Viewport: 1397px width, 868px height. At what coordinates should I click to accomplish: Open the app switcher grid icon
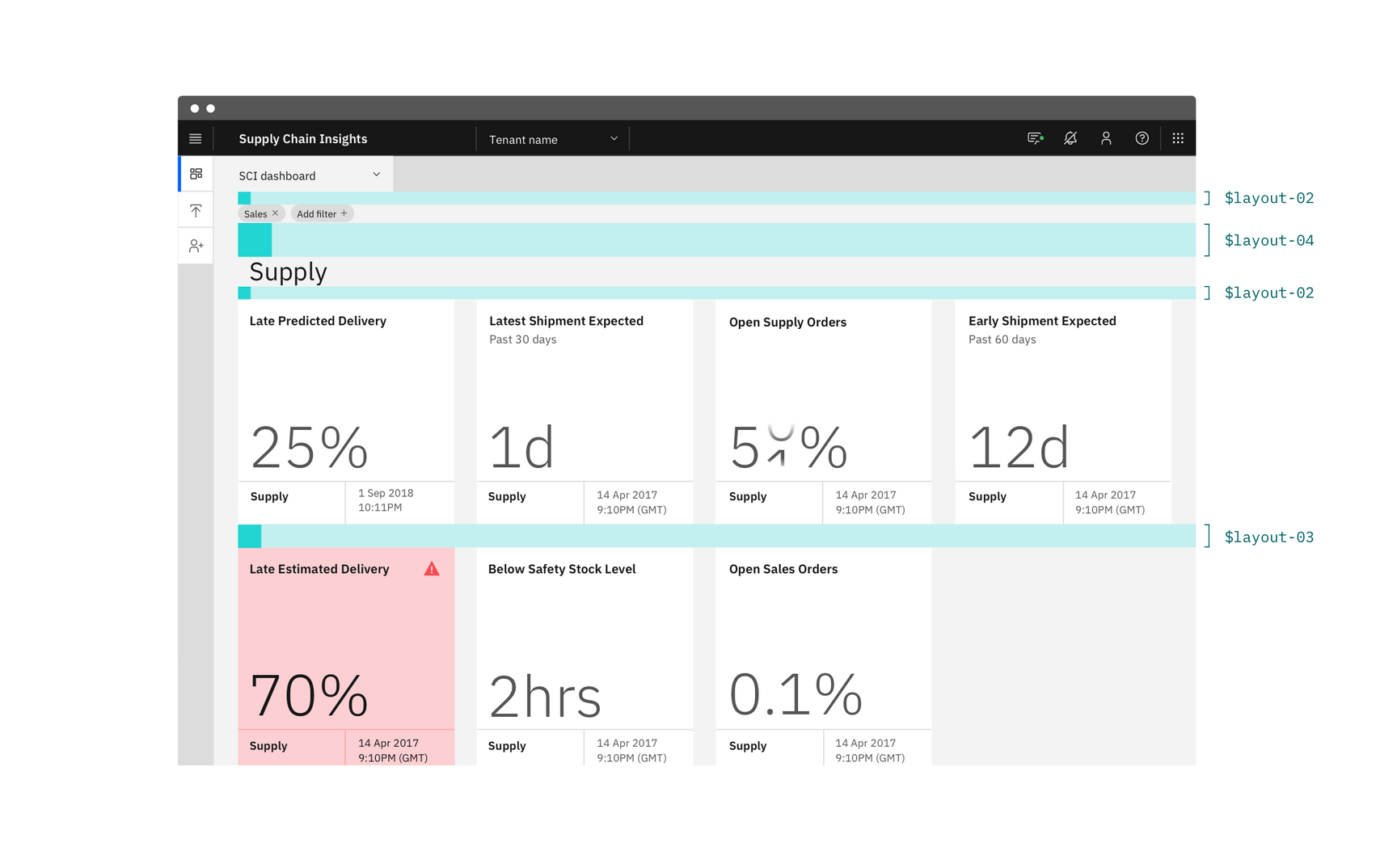click(x=1178, y=137)
